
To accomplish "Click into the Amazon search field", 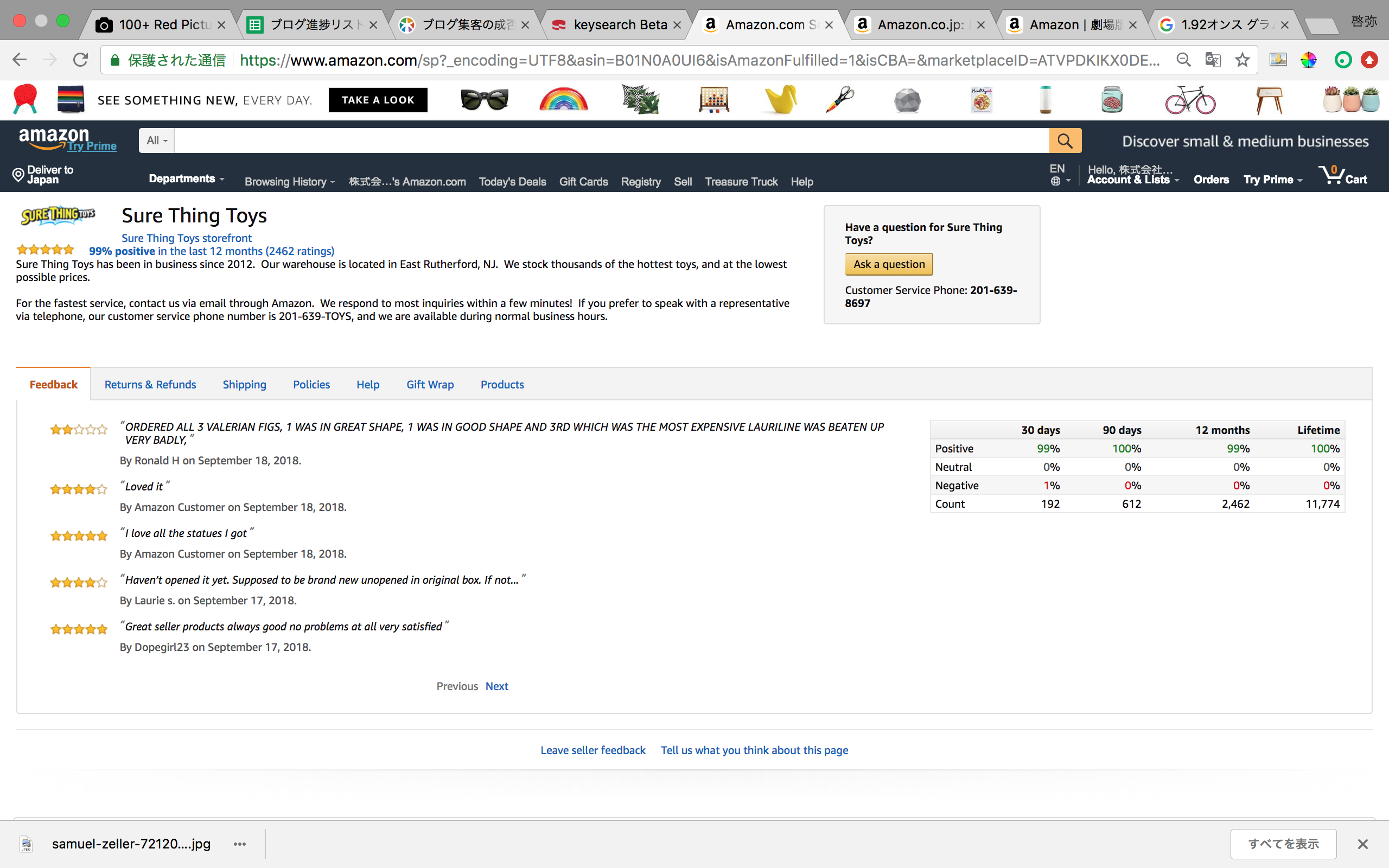I will (x=611, y=141).
